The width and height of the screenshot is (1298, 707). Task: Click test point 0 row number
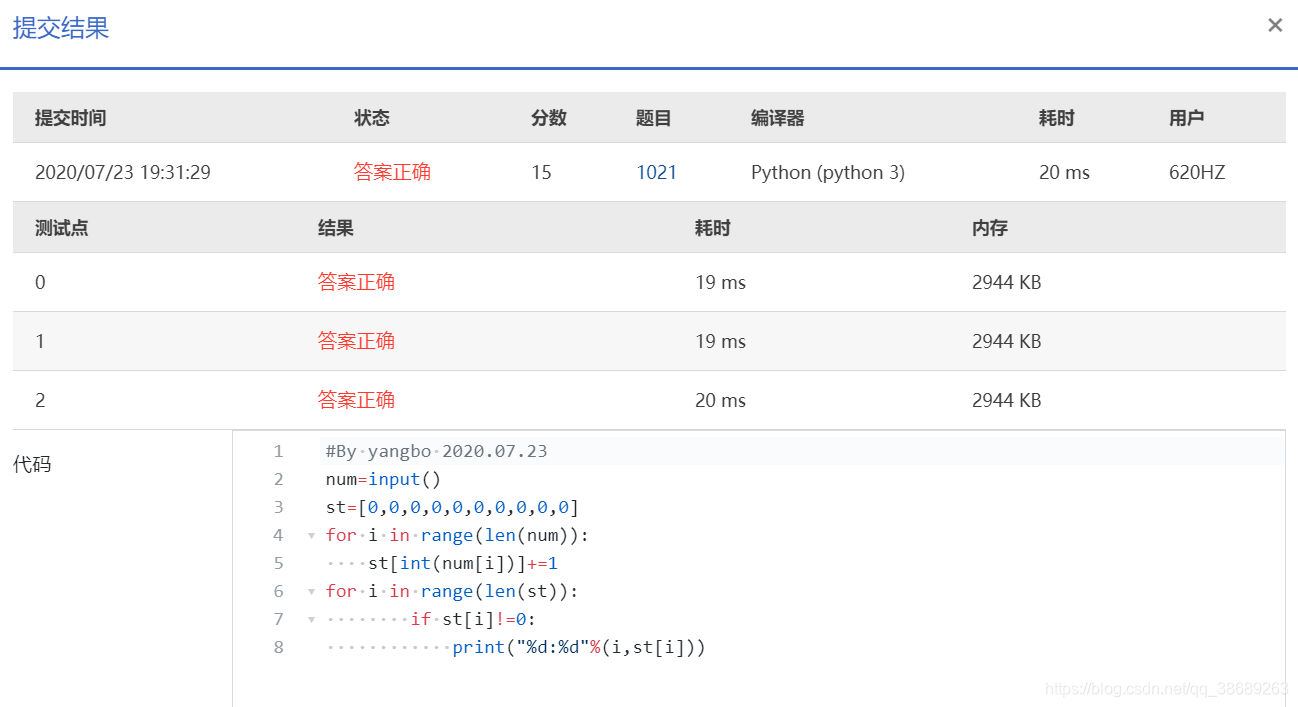(x=40, y=282)
